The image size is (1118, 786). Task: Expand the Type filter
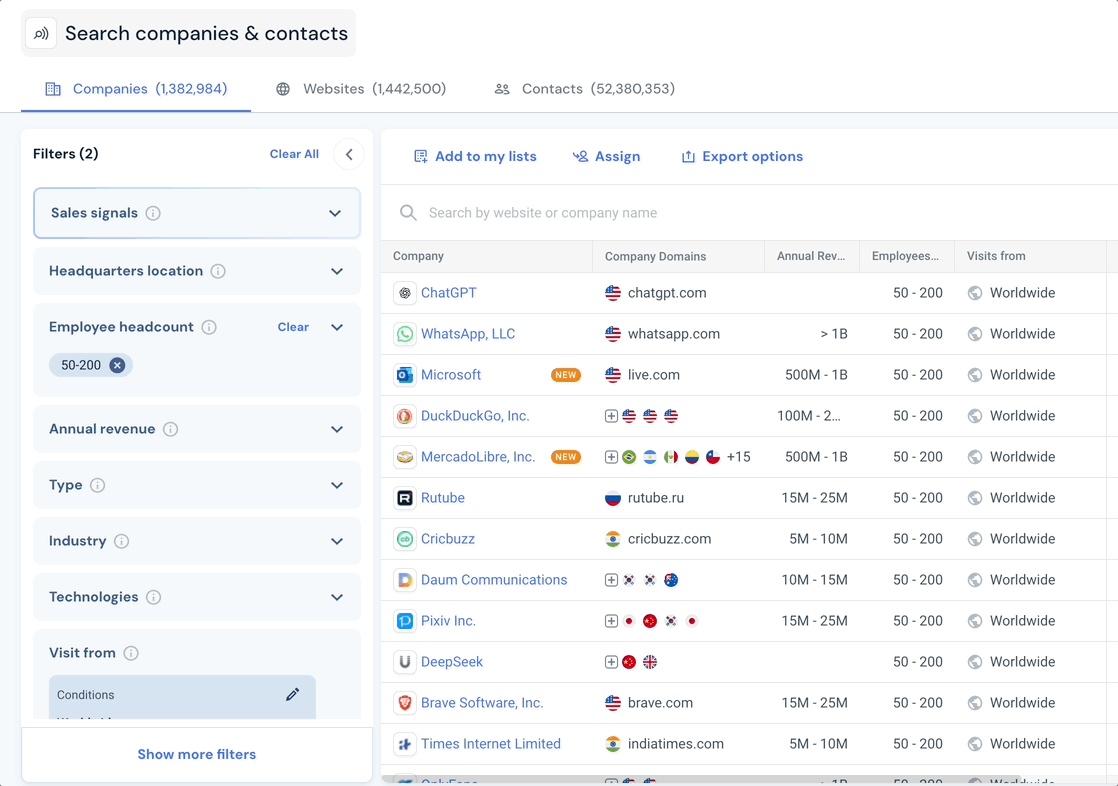(x=337, y=485)
